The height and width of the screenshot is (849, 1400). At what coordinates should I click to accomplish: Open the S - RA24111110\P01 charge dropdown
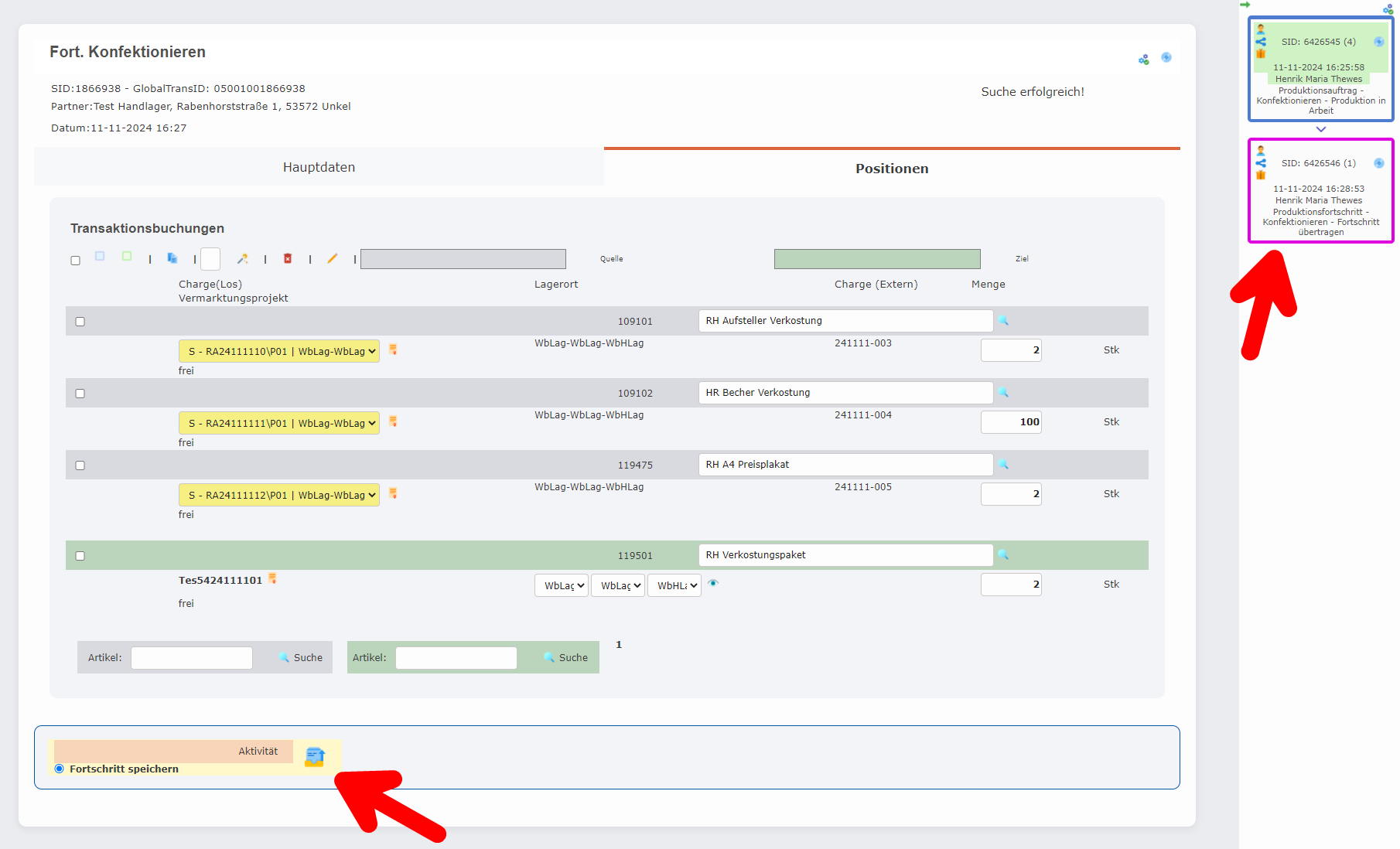click(x=278, y=351)
